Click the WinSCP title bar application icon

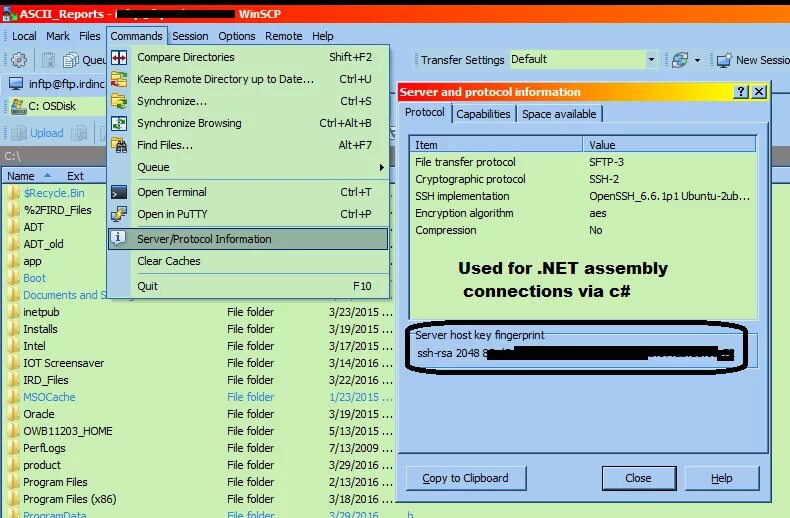(9, 14)
